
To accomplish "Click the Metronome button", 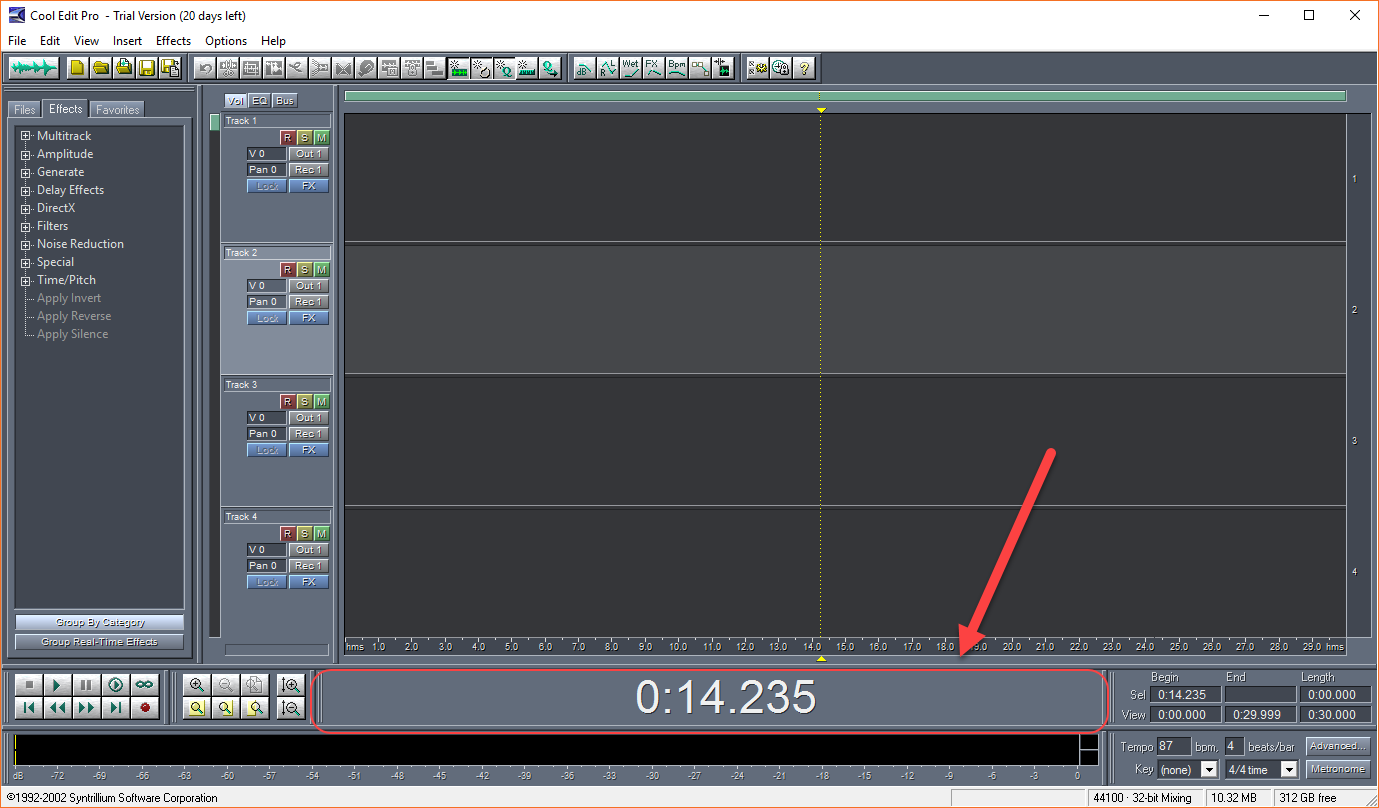I will pyautogui.click(x=1337, y=769).
